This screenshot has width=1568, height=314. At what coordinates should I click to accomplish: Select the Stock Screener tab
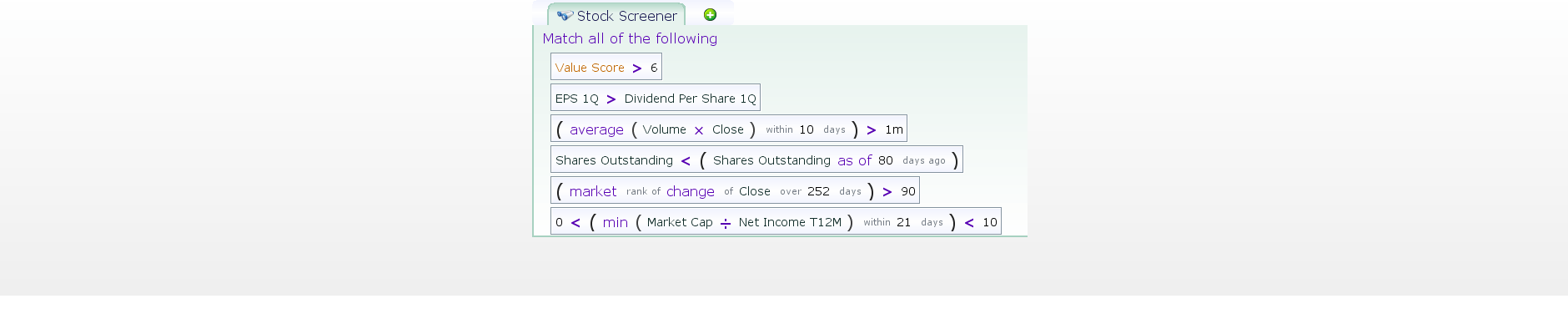pyautogui.click(x=616, y=15)
